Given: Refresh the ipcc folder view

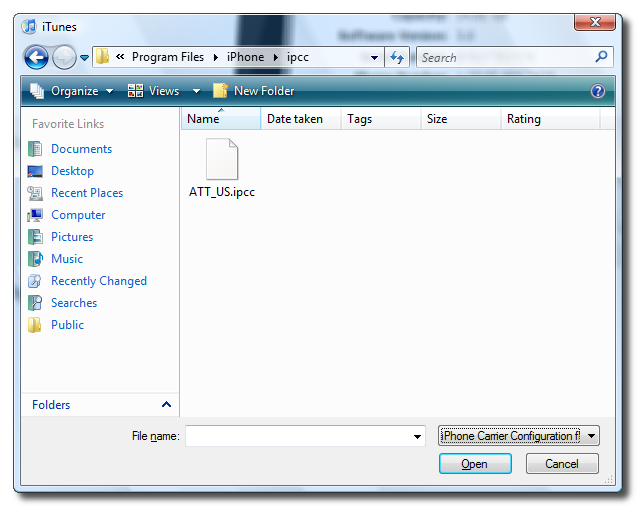Looking at the screenshot, I should pos(397,57).
